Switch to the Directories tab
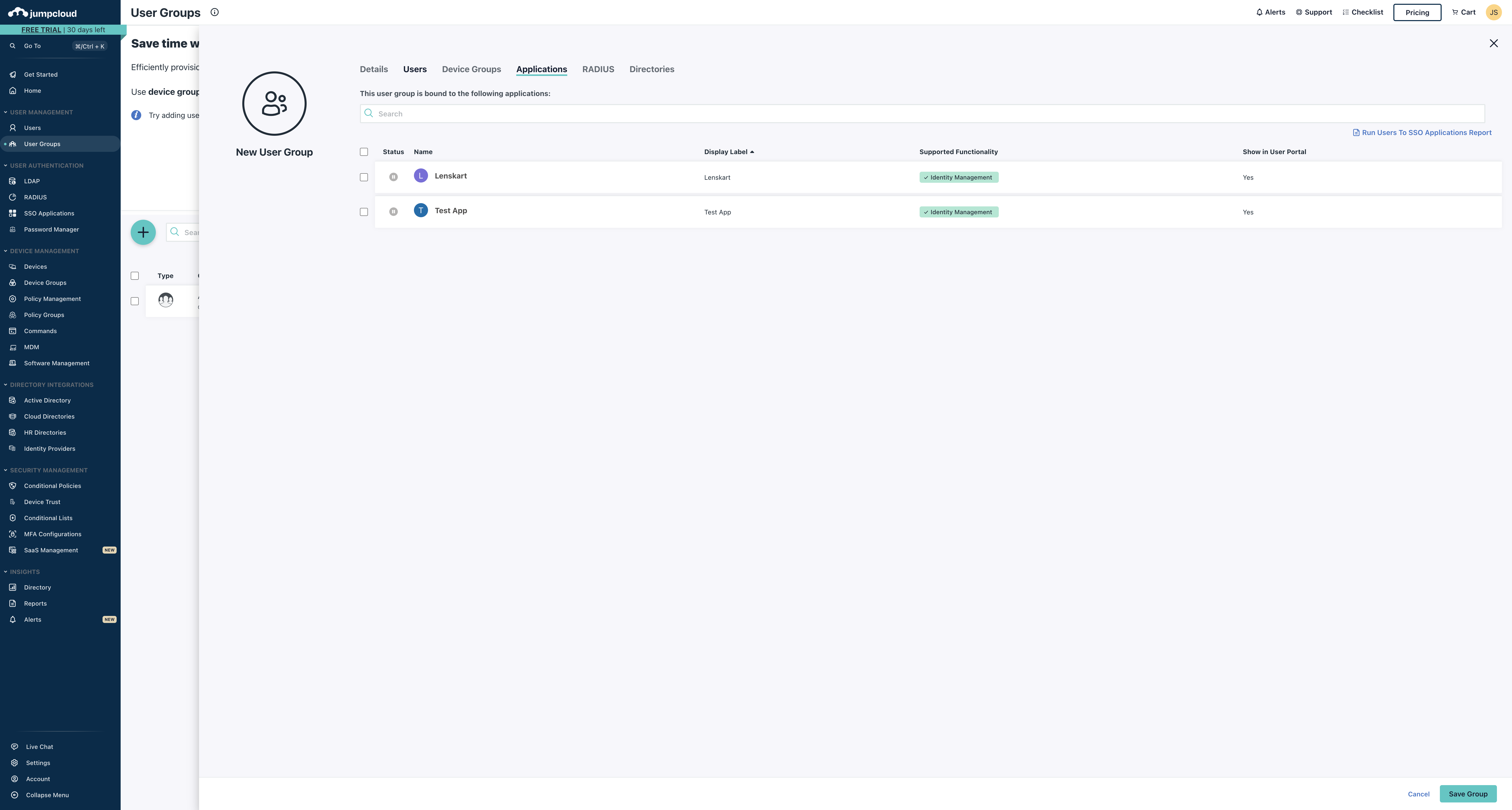This screenshot has width=1512, height=810. pyautogui.click(x=651, y=69)
